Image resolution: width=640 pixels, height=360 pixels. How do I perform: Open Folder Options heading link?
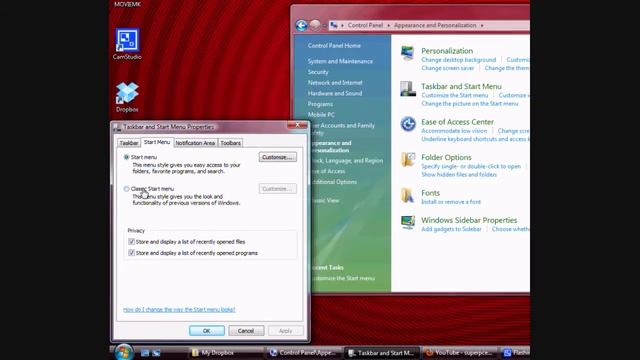coord(446,157)
